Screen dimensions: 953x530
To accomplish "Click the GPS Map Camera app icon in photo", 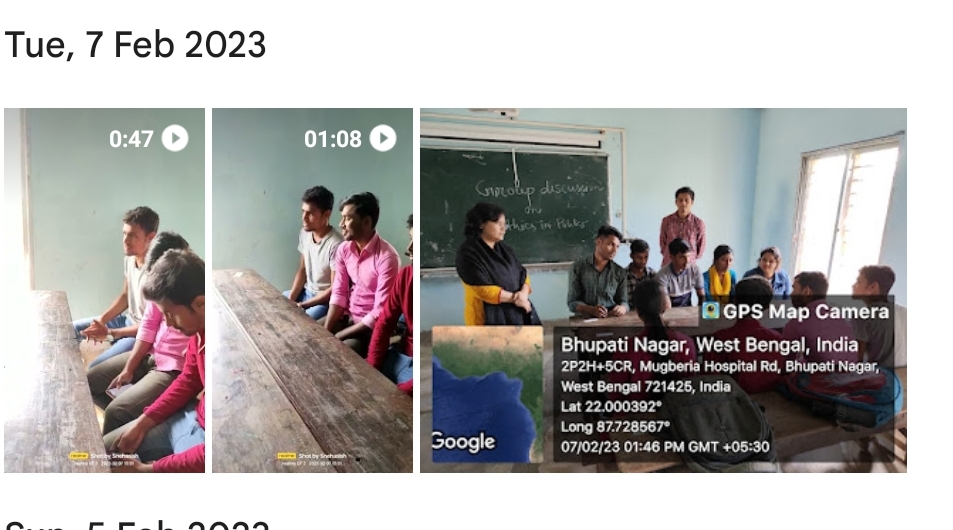I will pos(710,311).
